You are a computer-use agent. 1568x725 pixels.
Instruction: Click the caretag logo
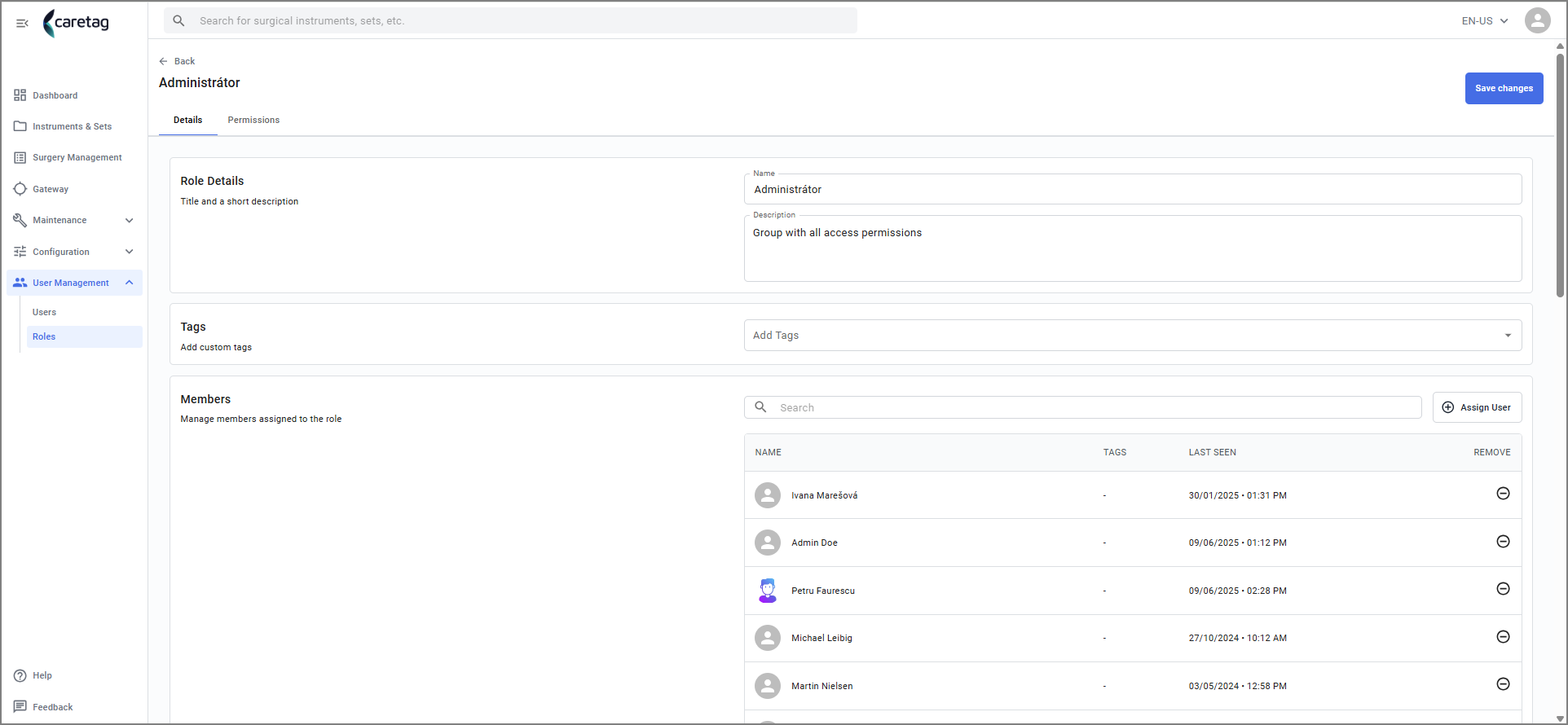click(x=76, y=23)
